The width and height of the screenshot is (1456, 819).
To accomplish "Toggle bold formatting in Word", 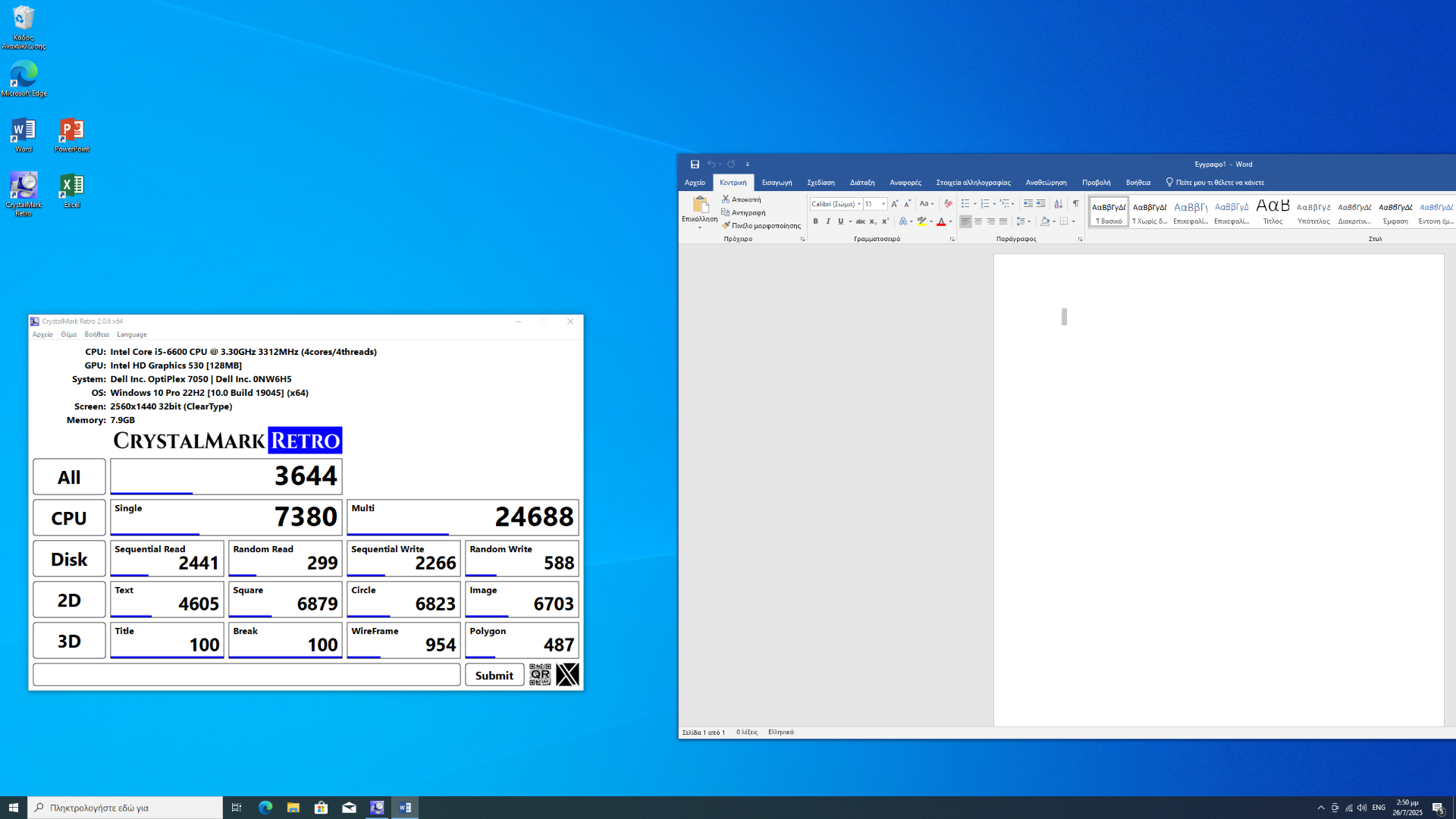I will [x=816, y=221].
